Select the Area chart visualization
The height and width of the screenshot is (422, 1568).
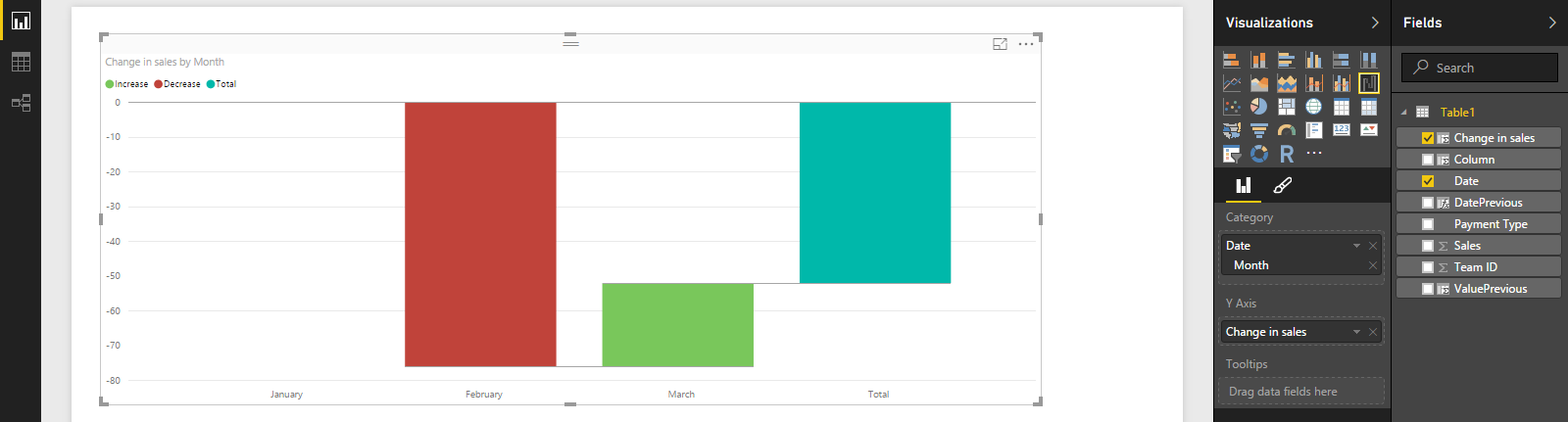tap(1259, 83)
